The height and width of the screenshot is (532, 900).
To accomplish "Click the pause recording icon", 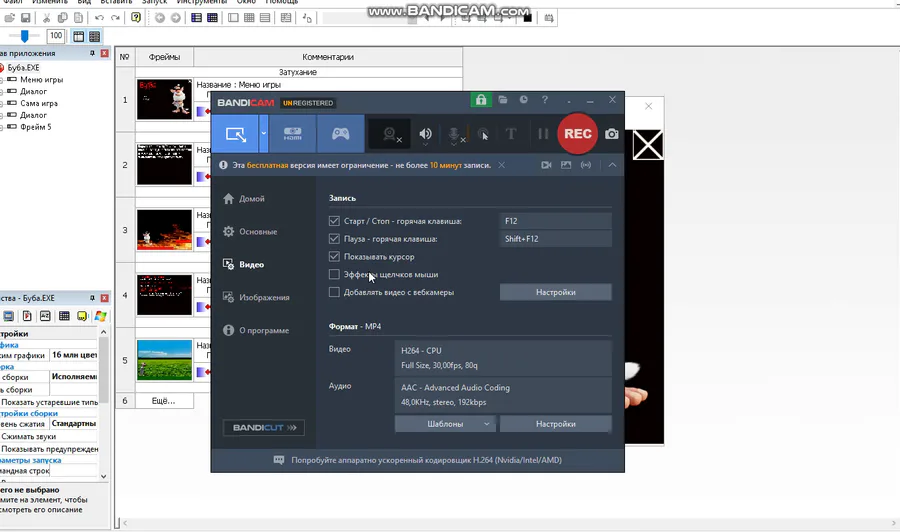I will 543,134.
